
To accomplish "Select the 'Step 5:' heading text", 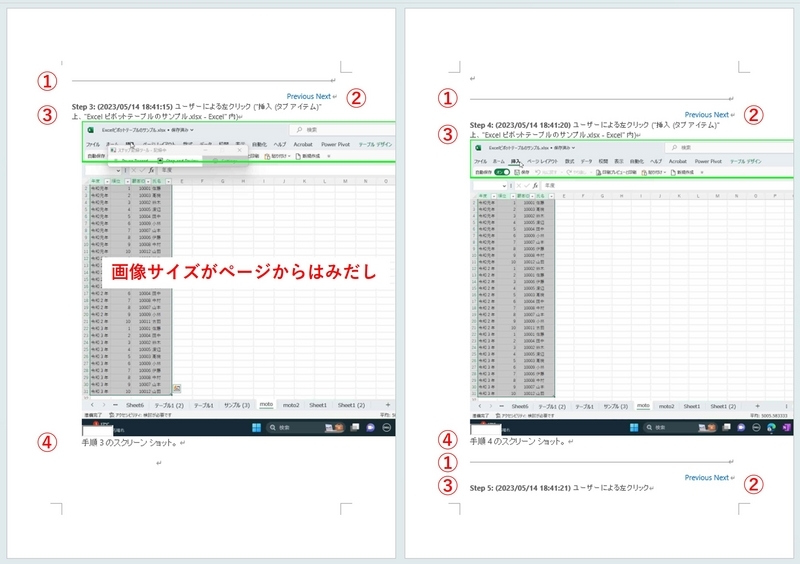I will point(481,488).
